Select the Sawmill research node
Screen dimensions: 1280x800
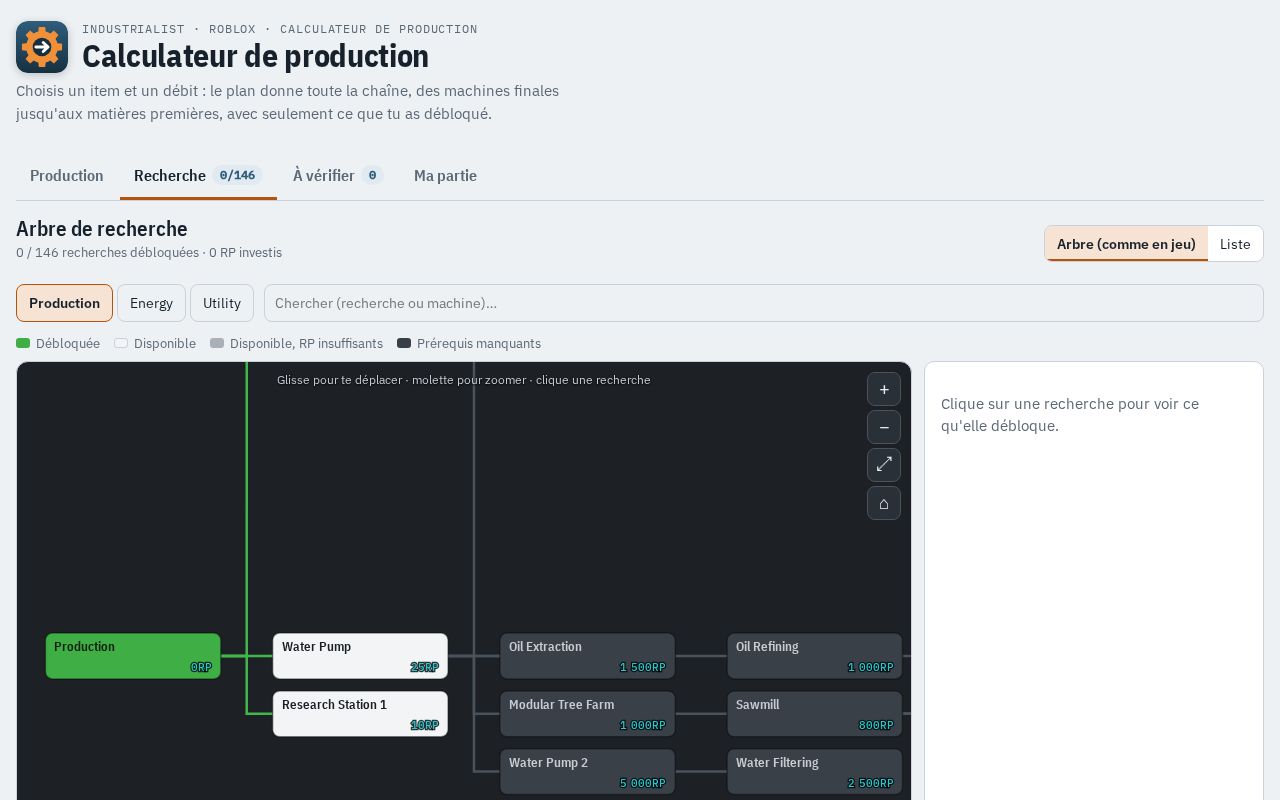click(814, 714)
